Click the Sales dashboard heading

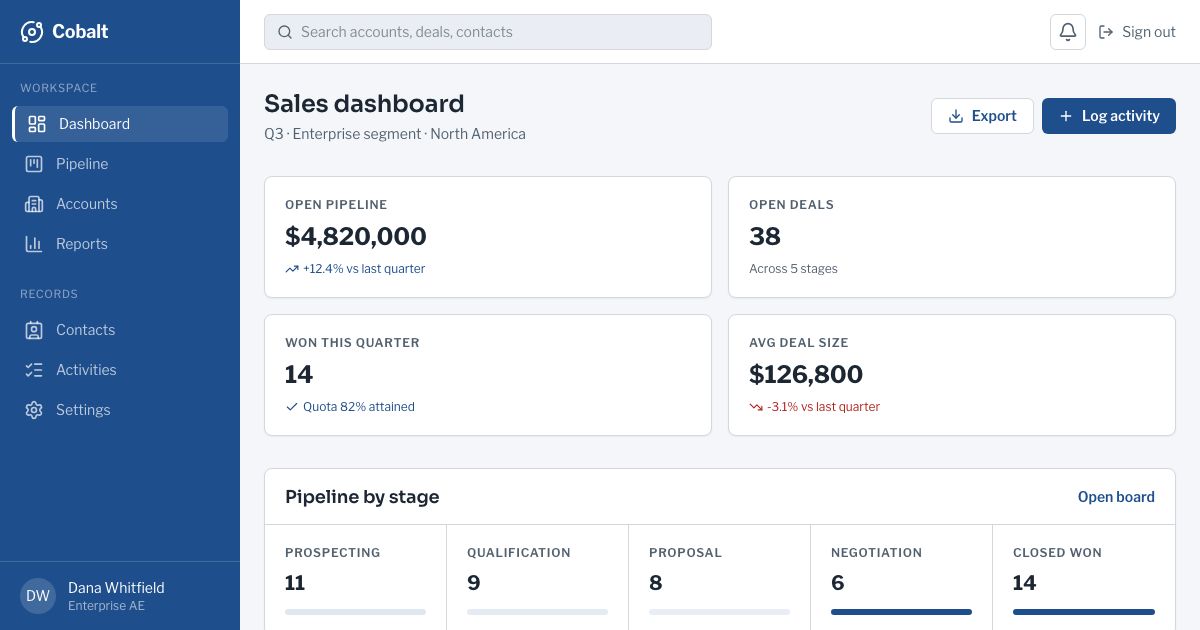[364, 104]
